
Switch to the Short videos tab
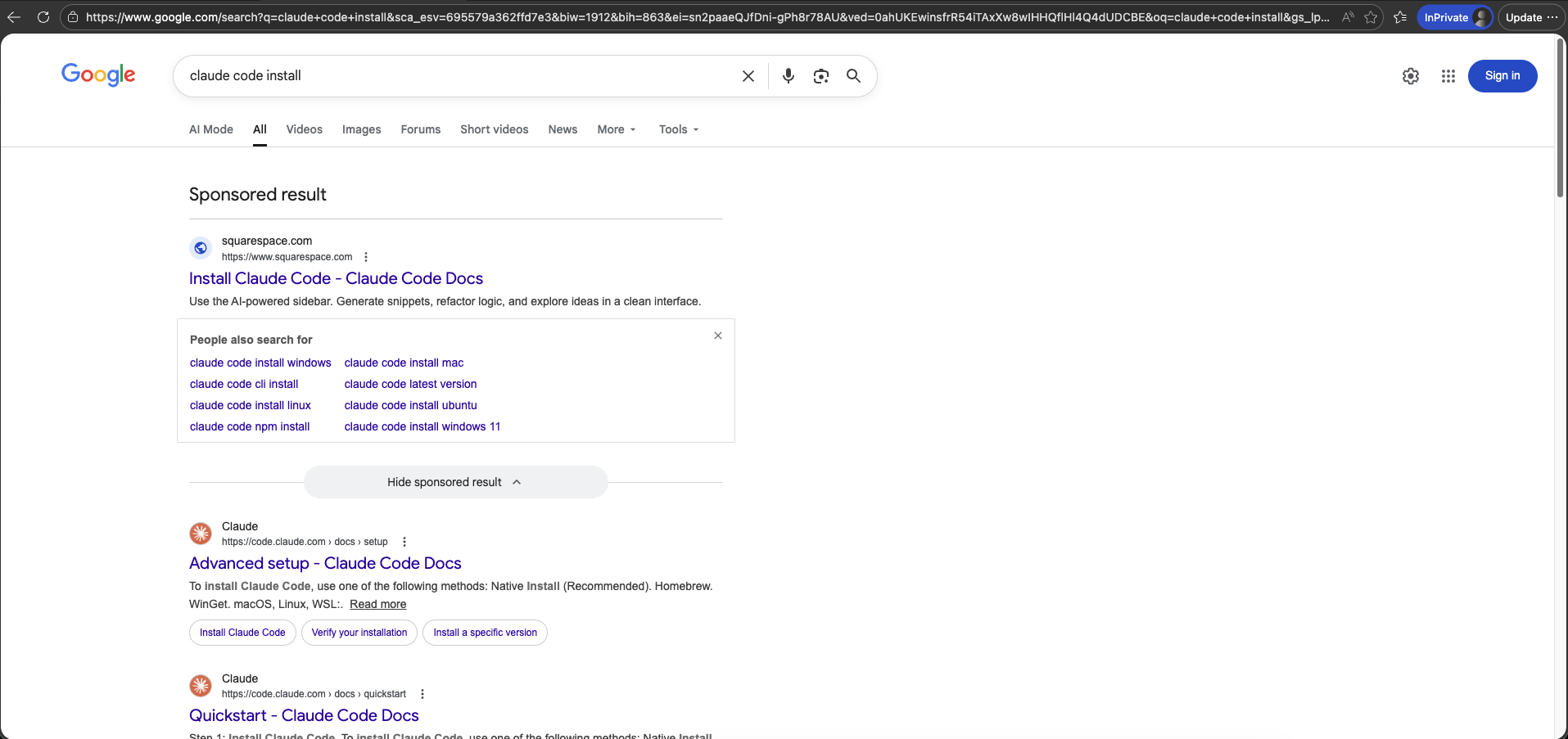tap(495, 129)
